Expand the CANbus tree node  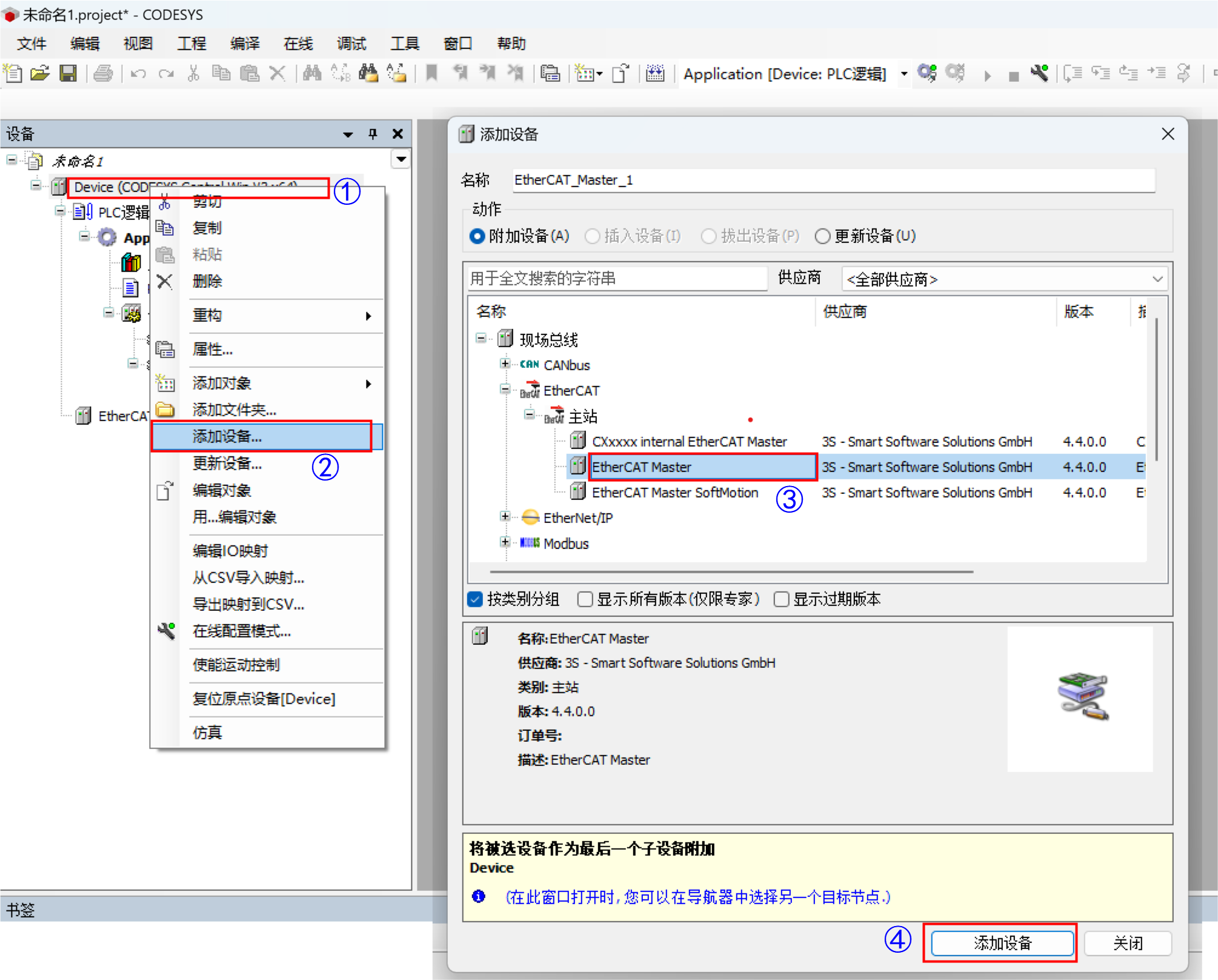[505, 364]
